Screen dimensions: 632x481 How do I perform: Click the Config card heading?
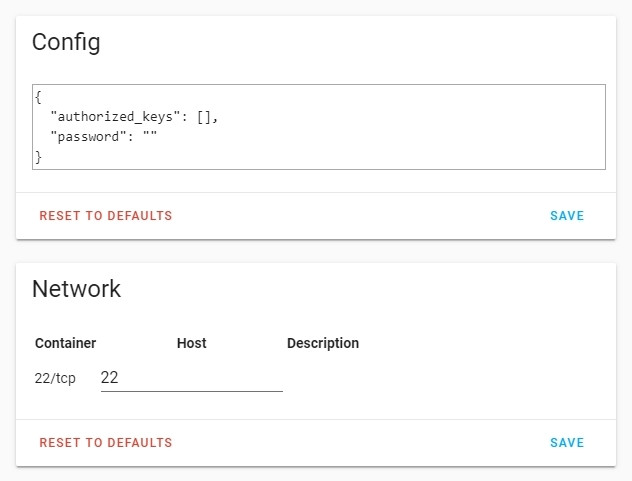(x=66, y=42)
